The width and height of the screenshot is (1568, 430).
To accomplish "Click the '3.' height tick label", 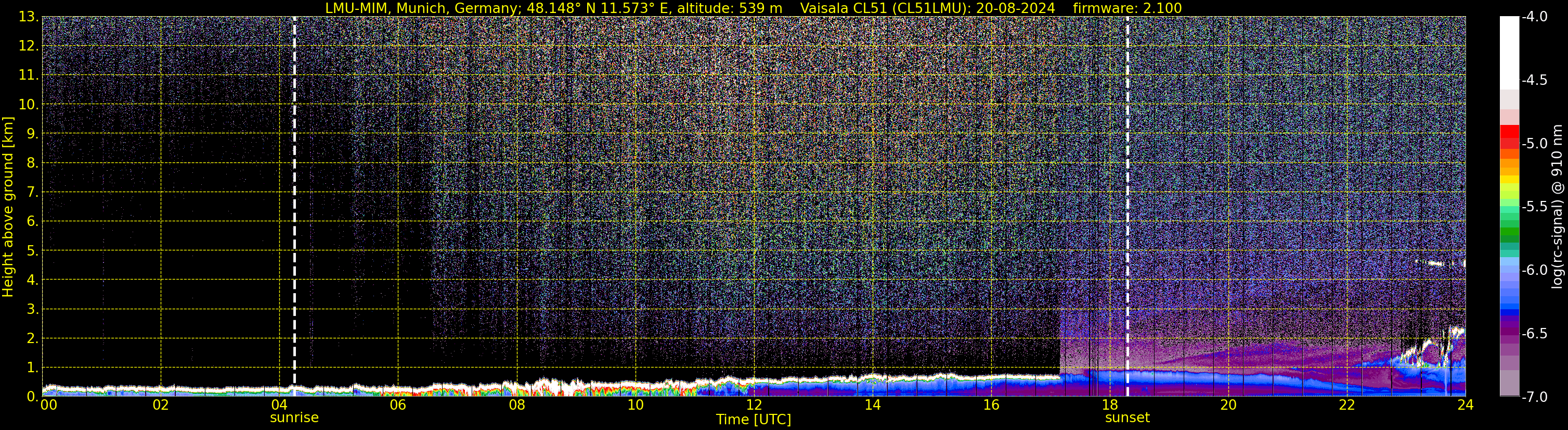I will click(x=32, y=309).
